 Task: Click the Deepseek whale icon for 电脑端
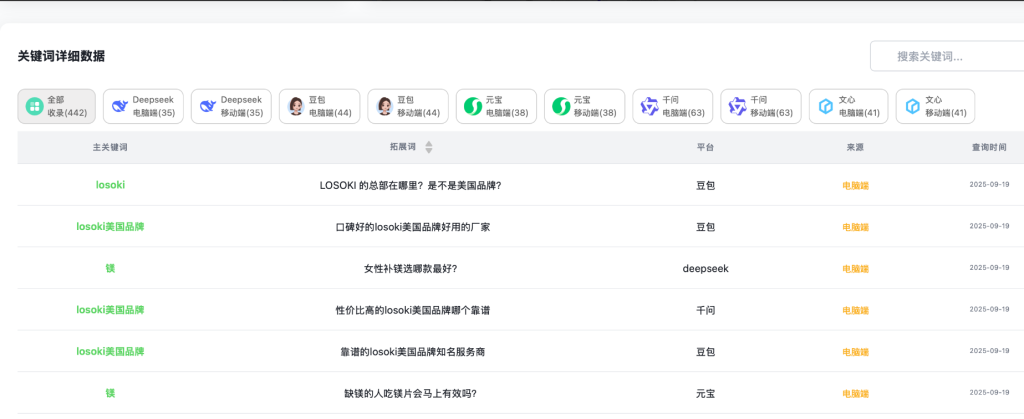tap(120, 106)
